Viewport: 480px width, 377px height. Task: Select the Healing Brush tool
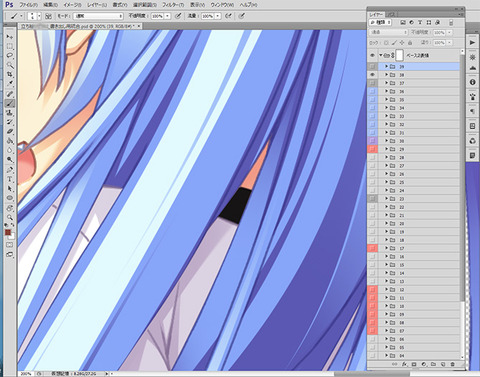point(10,94)
